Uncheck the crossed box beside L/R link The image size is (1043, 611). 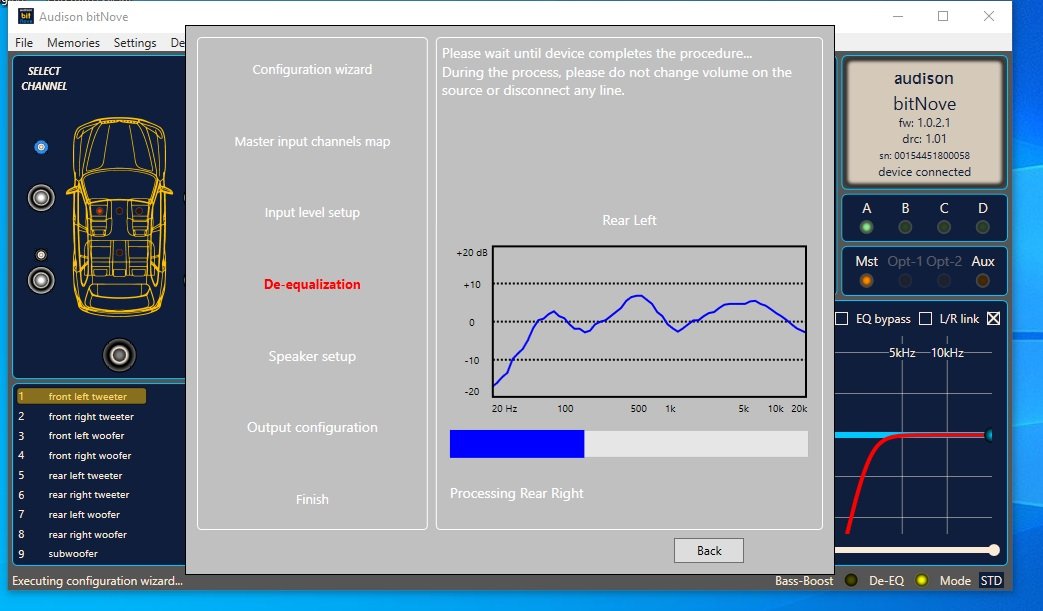pyautogui.click(x=993, y=319)
